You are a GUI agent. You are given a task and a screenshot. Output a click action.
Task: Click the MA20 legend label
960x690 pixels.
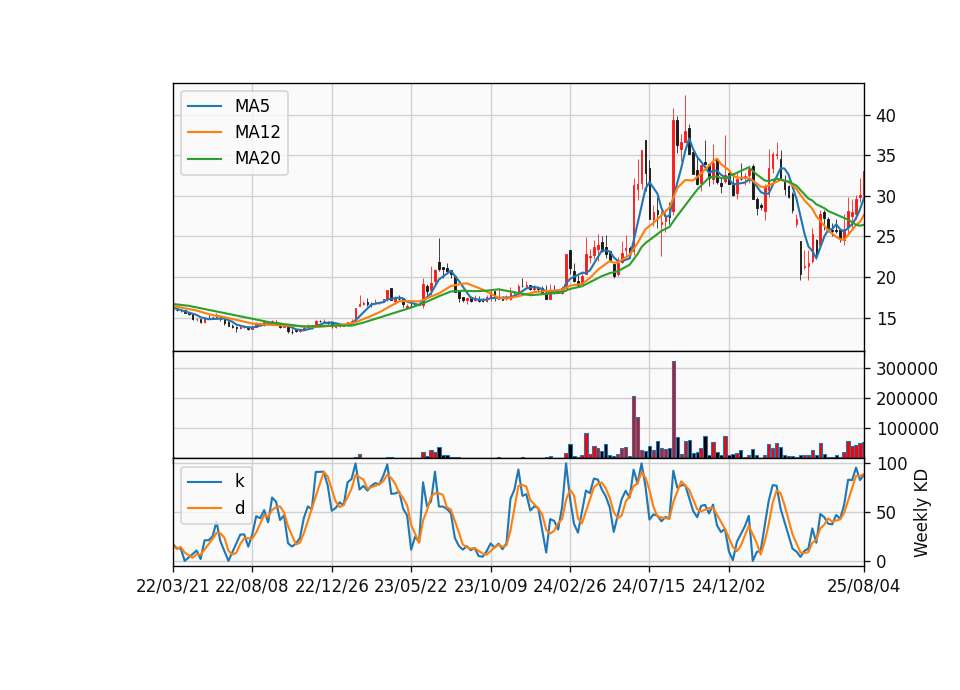click(x=257, y=158)
